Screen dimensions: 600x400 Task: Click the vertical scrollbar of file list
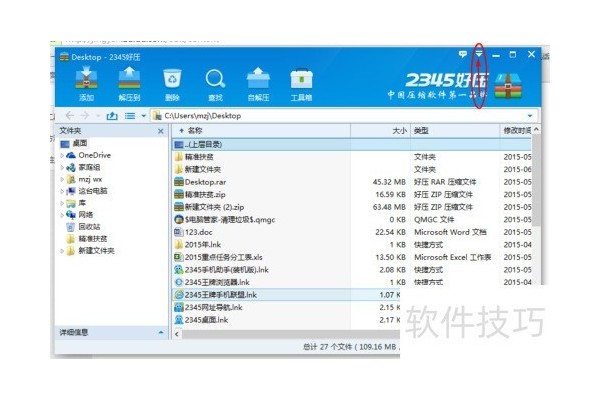[536, 180]
